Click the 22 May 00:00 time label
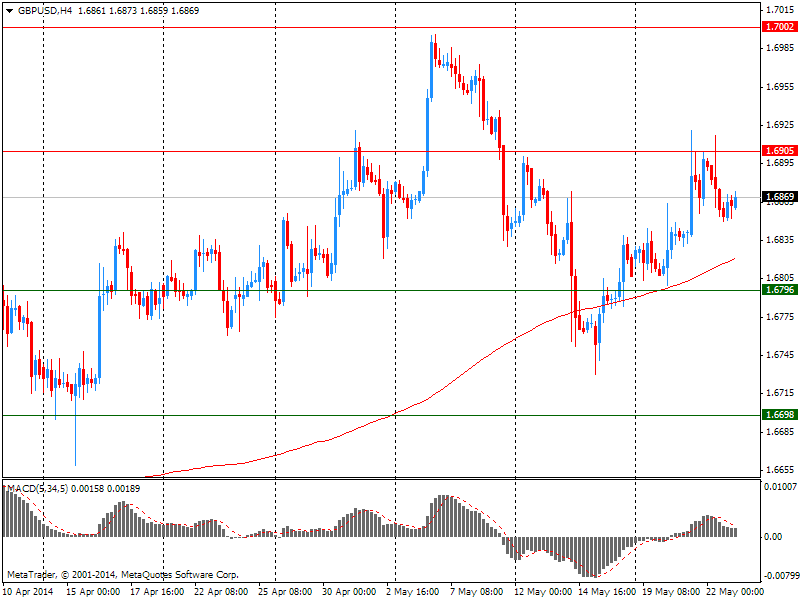The width and height of the screenshot is (800, 600). click(x=735, y=592)
